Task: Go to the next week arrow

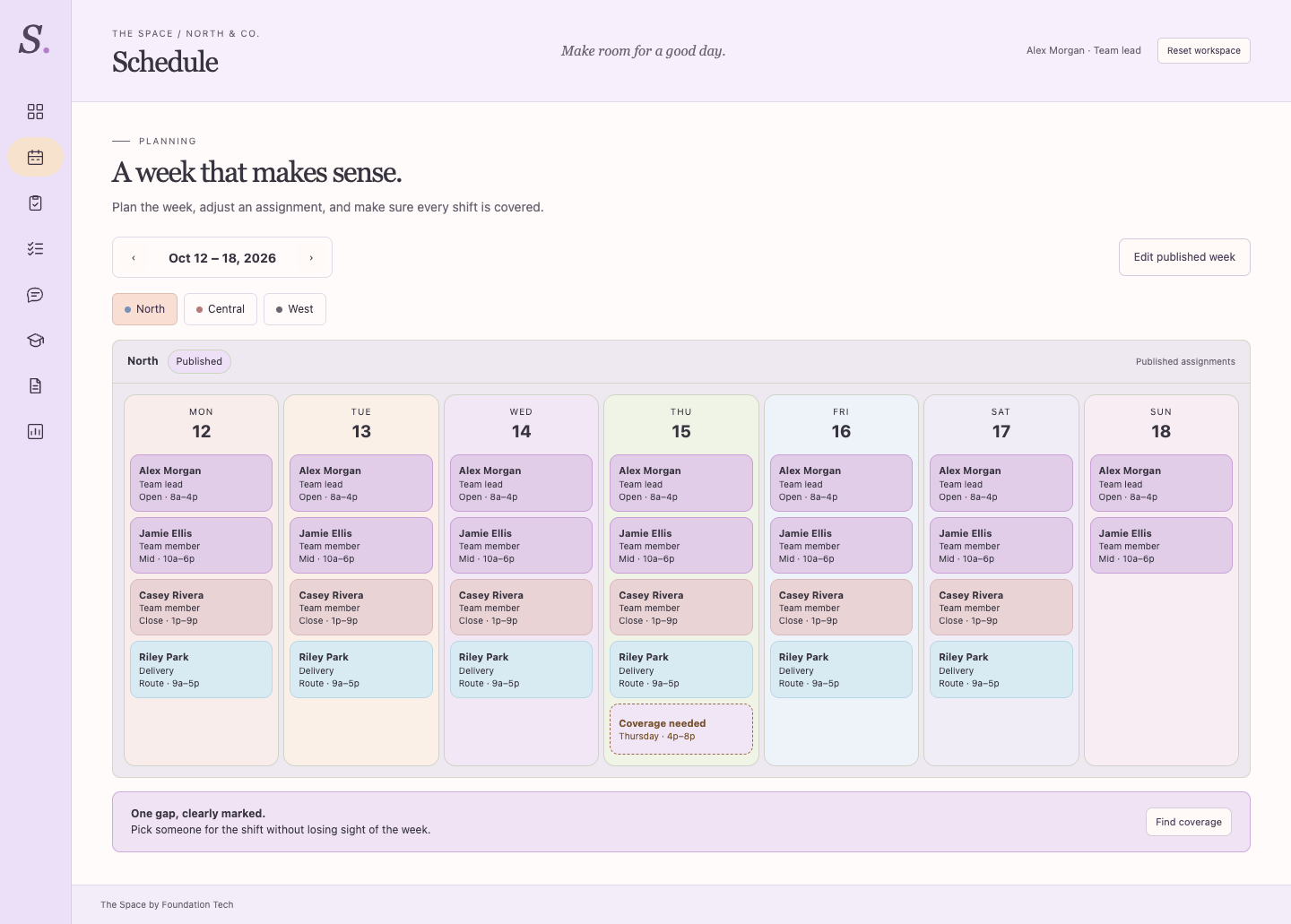Action: tap(311, 258)
